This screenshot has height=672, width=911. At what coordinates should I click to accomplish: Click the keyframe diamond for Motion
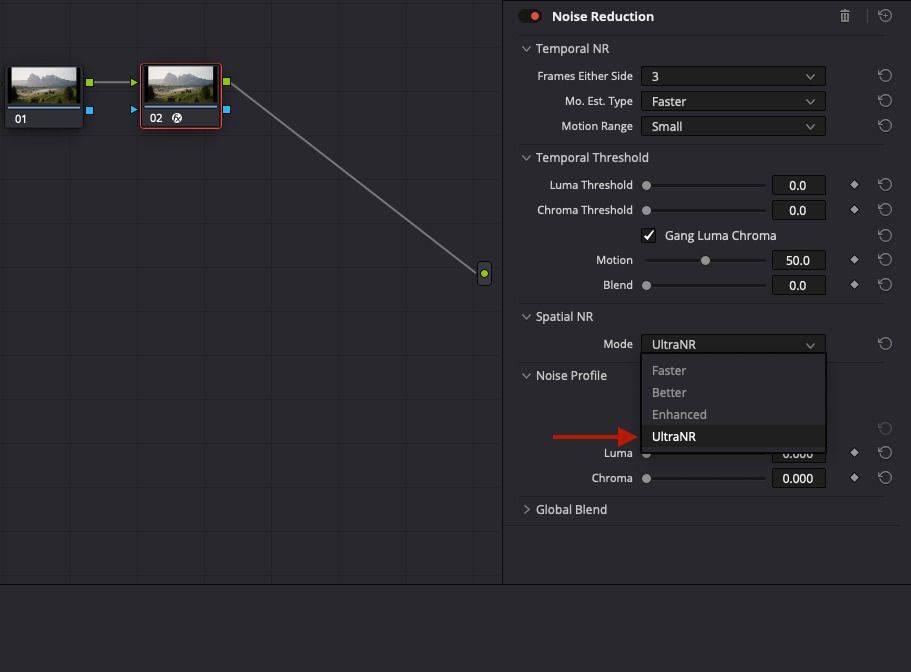855,260
